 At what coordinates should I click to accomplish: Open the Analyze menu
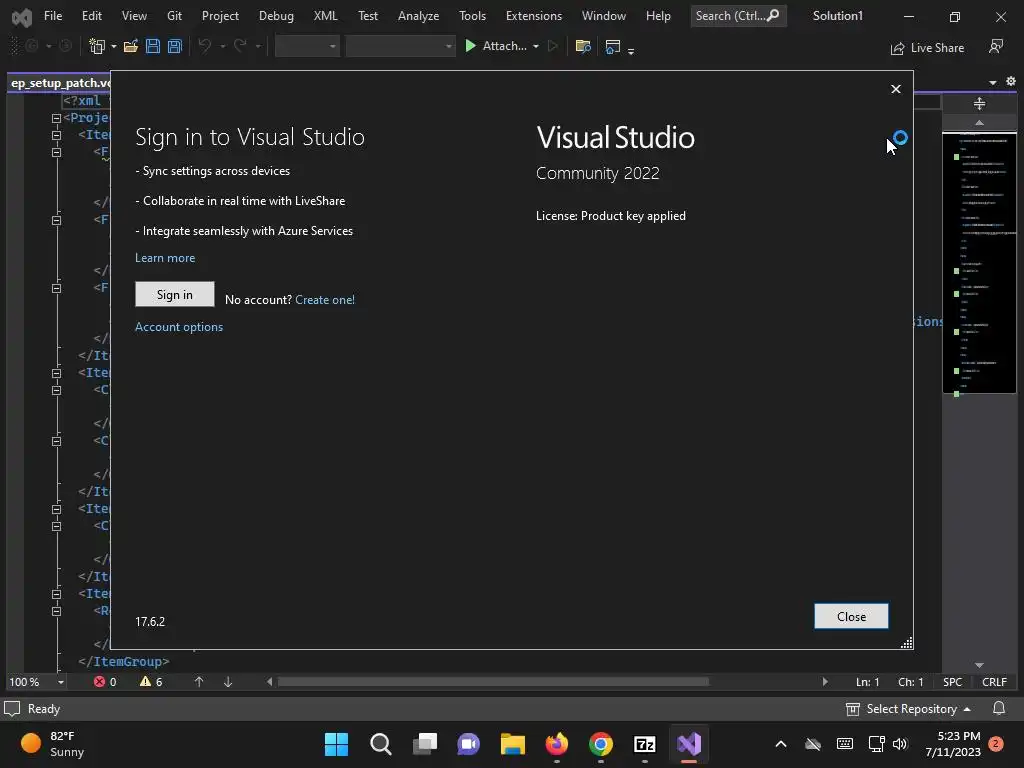tap(418, 16)
